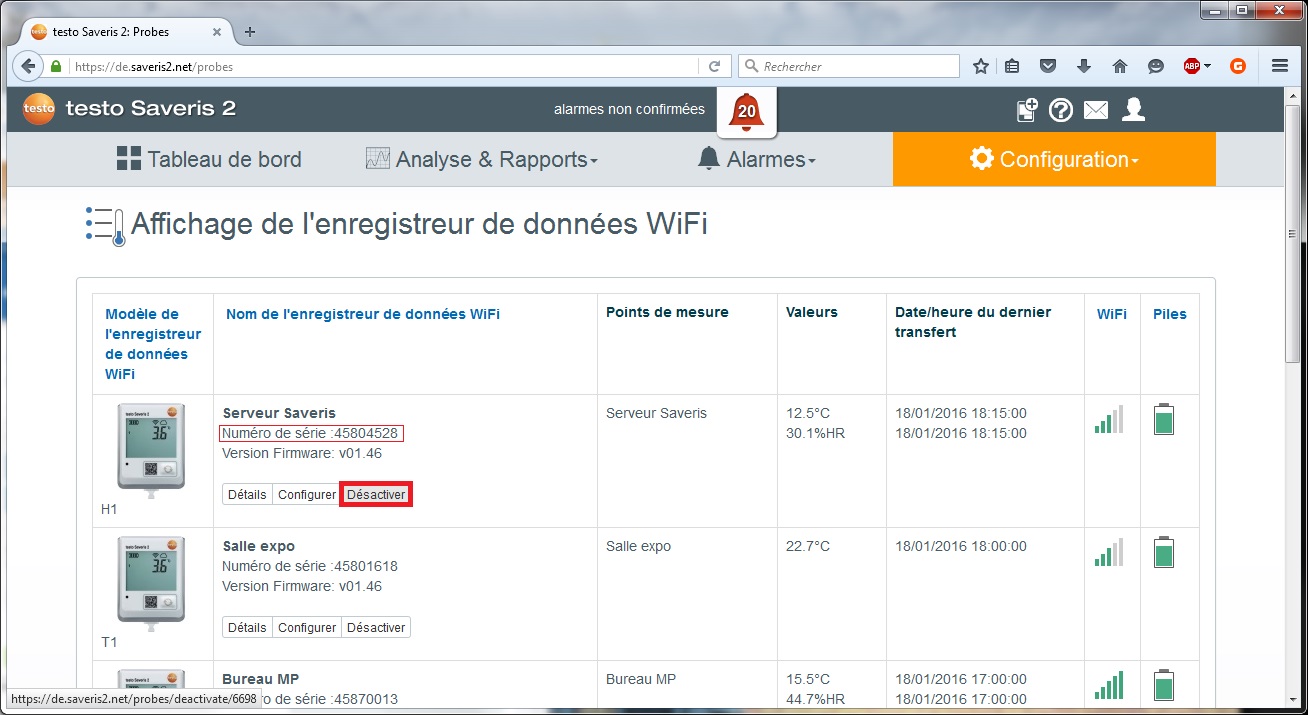
Task: Click the 18/01/2016 18:00:00 transfer date
Action: tap(961, 546)
